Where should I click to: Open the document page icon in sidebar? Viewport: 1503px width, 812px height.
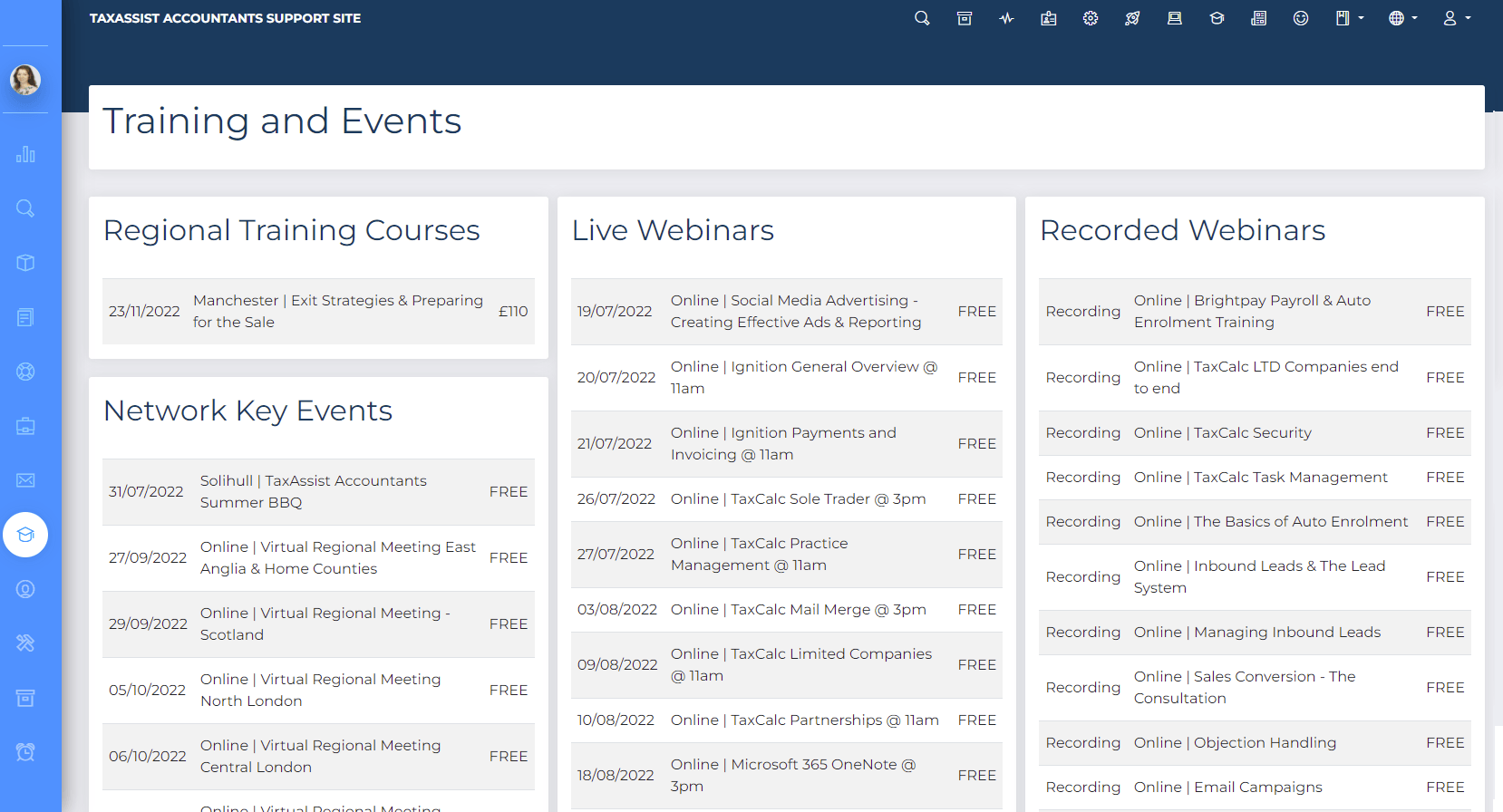point(25,317)
